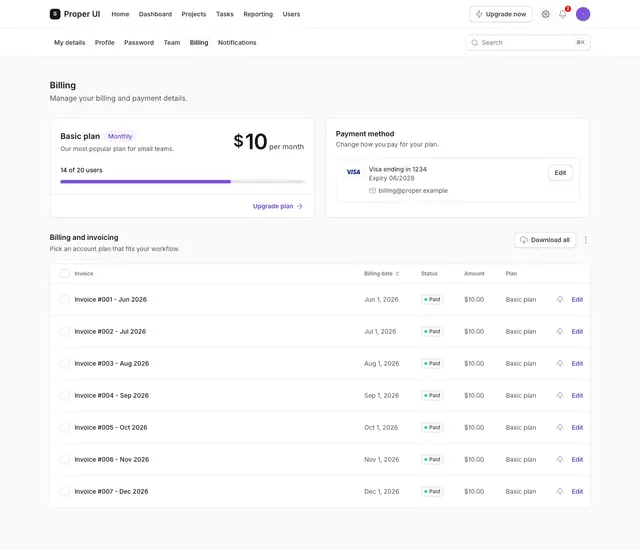Click the Monthly plan badge
The image size is (640, 550).
(x=120, y=136)
